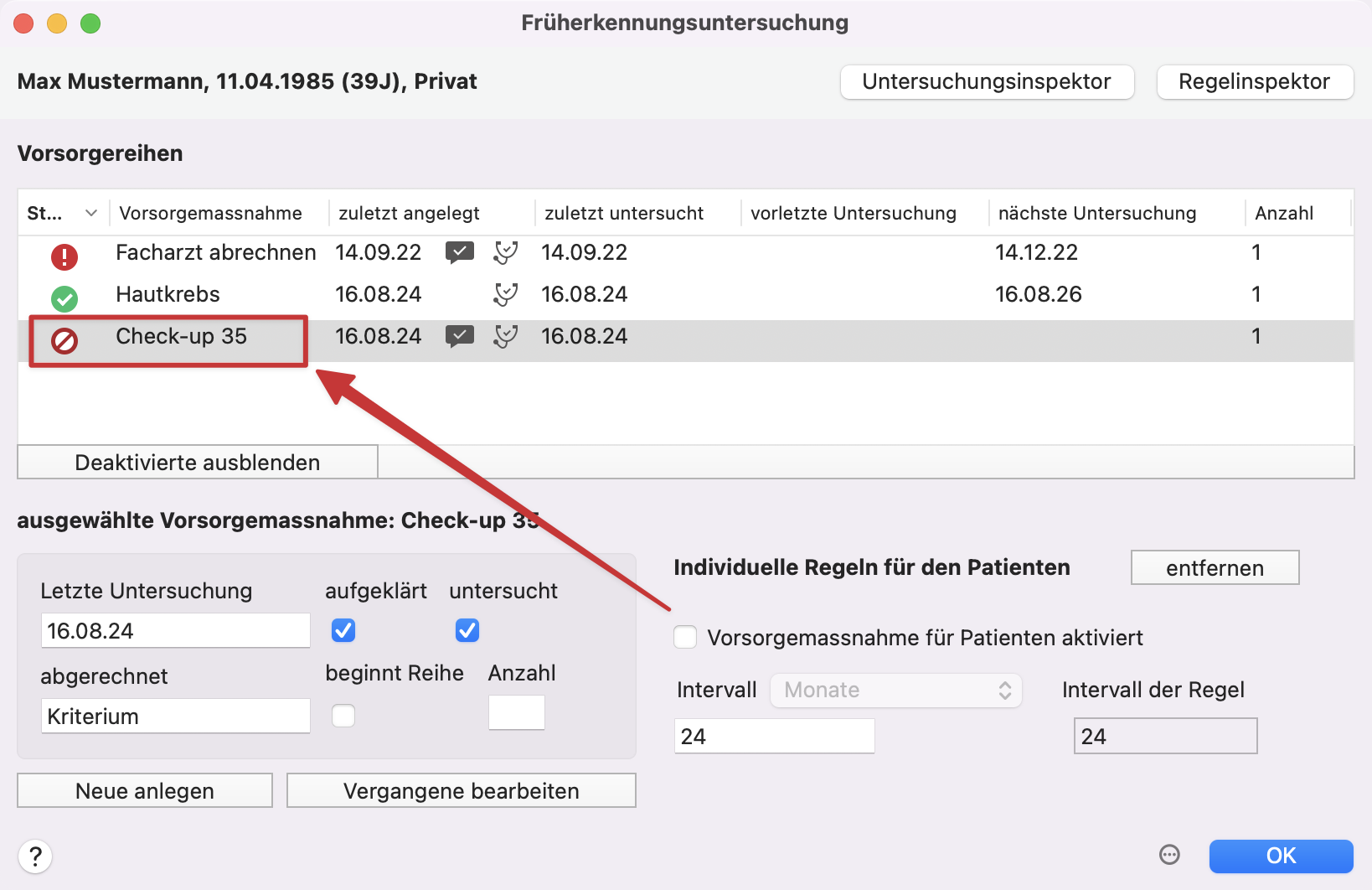Click Deaktivierte ausblenden button
Image resolution: width=1372 pixels, height=890 pixels.
point(198,463)
